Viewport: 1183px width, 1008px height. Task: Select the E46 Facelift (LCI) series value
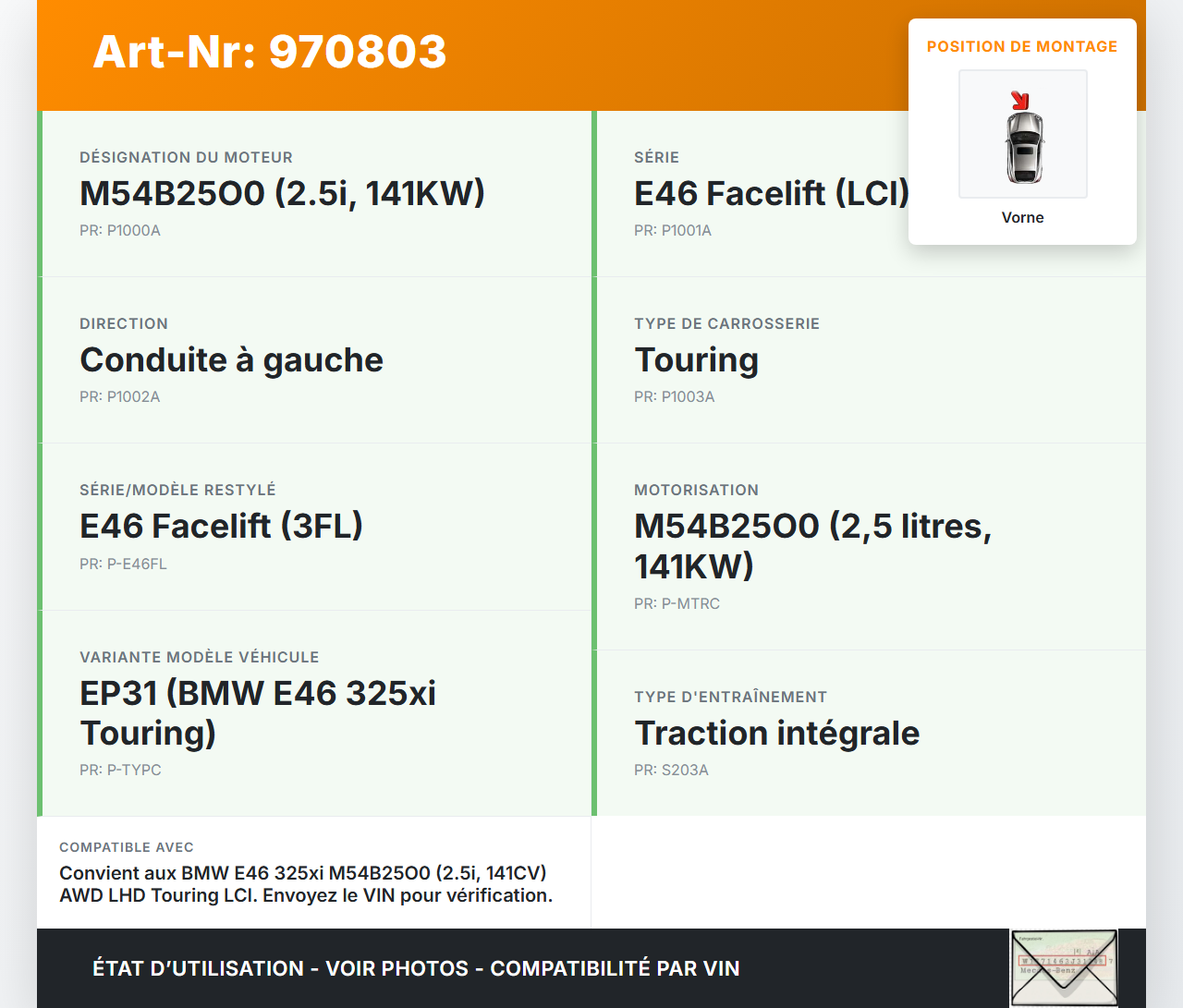click(x=772, y=193)
